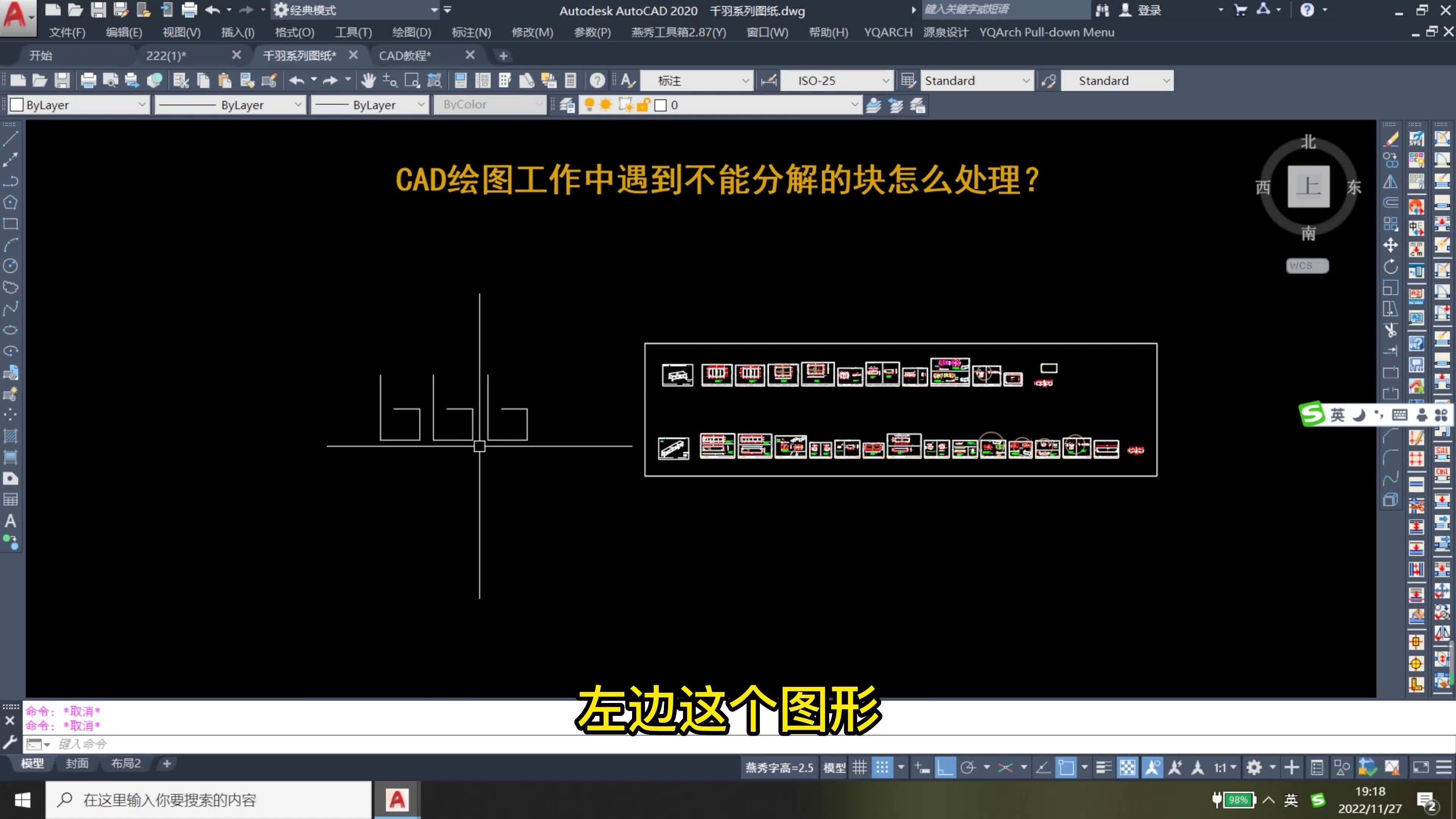Select the Spline draw tool

pyautogui.click(x=11, y=309)
